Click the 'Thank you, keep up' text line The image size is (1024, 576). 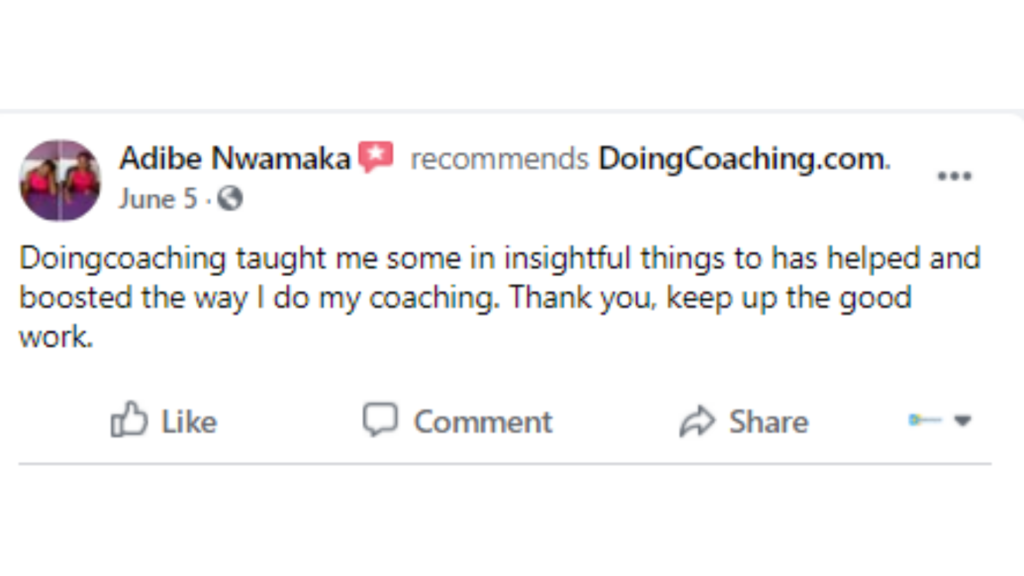(x=465, y=298)
